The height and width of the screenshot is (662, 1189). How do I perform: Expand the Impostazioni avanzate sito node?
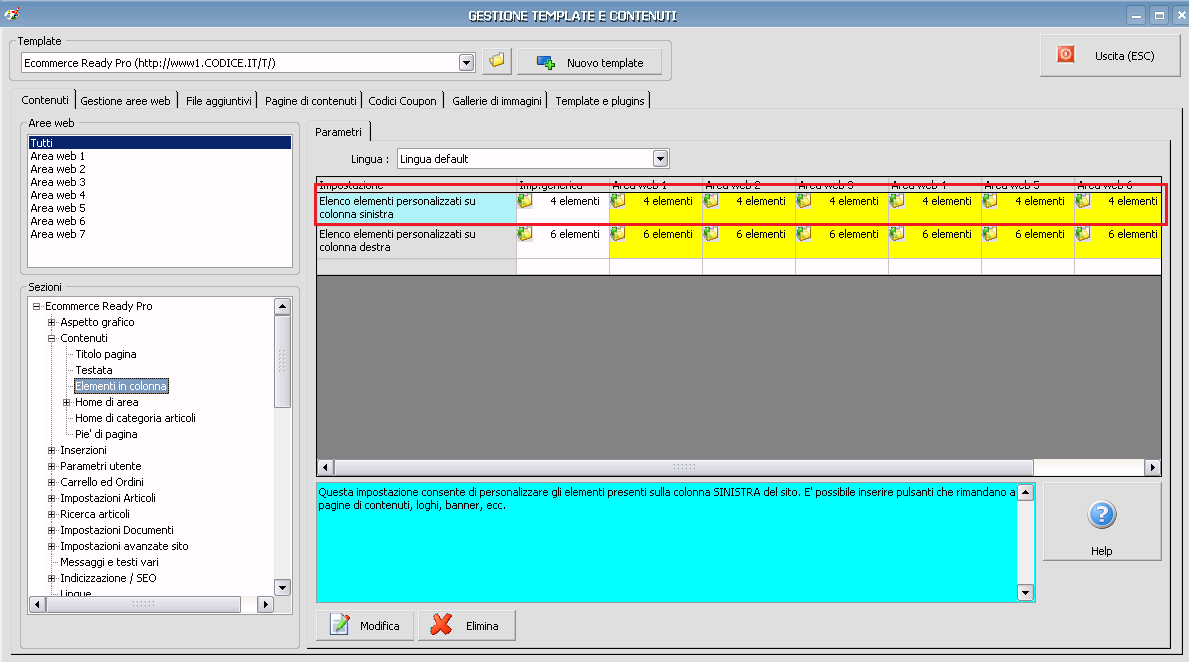point(52,546)
